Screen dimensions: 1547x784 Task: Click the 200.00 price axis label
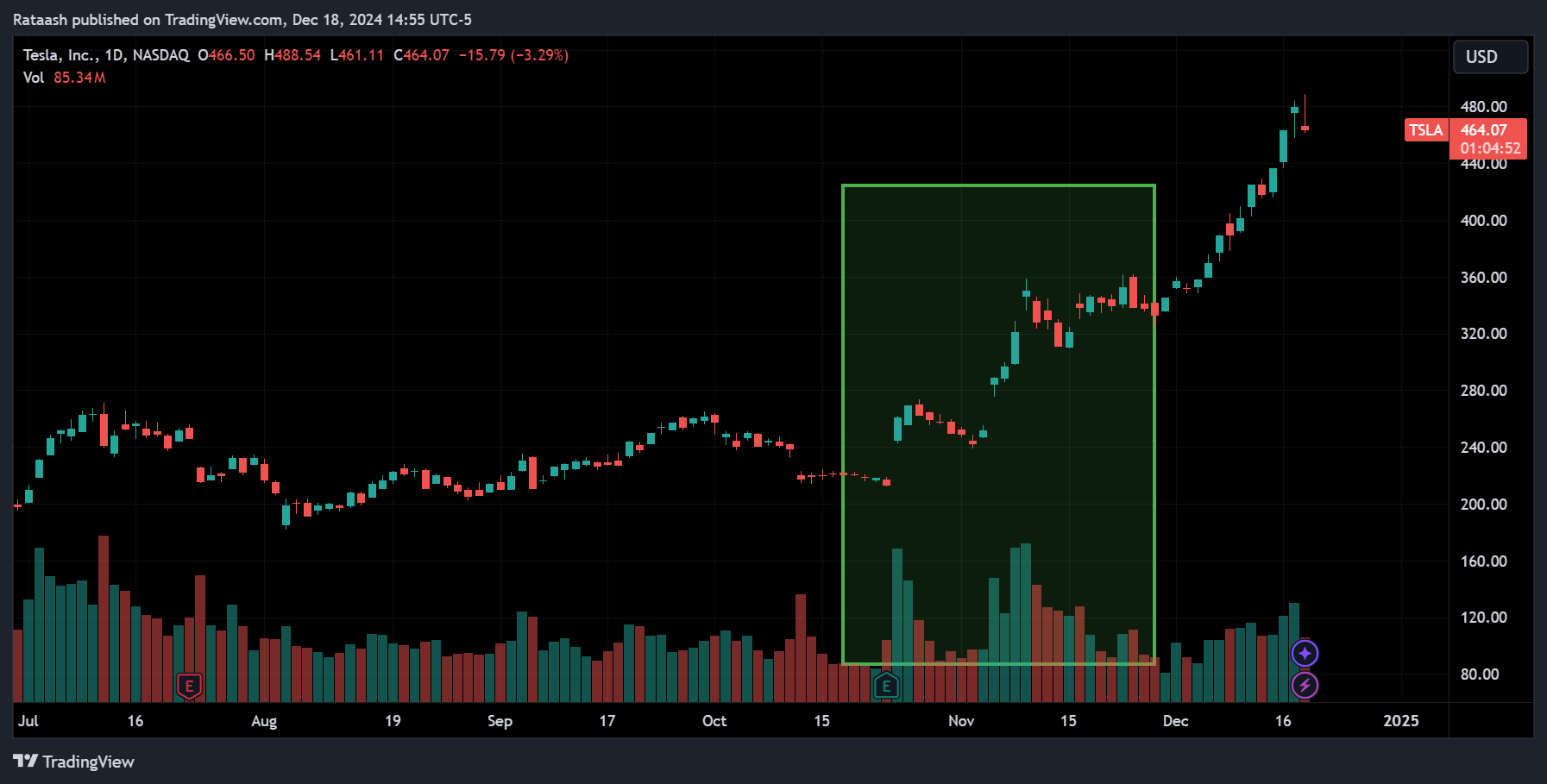click(1483, 505)
